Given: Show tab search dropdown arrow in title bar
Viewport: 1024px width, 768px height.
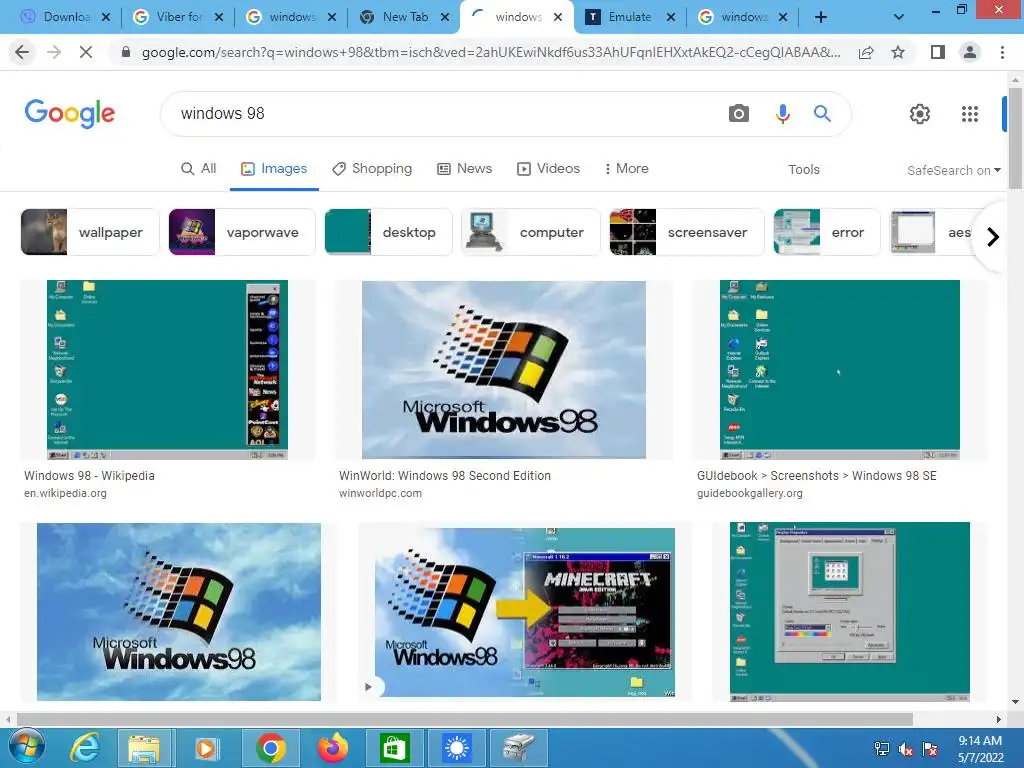Looking at the screenshot, I should click(x=899, y=17).
